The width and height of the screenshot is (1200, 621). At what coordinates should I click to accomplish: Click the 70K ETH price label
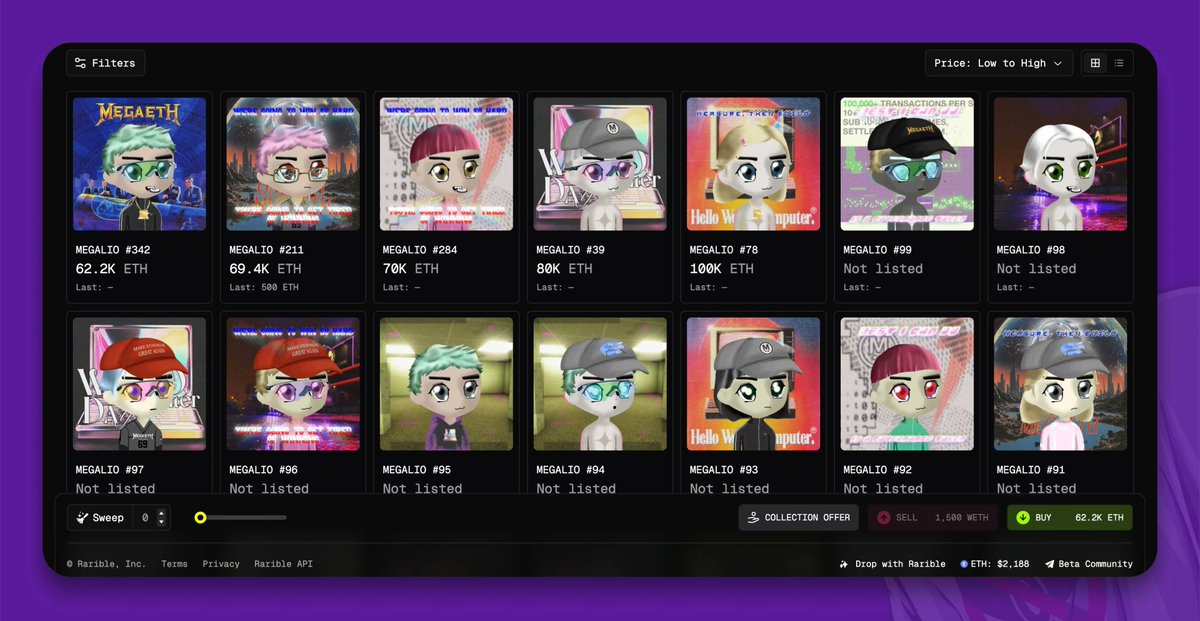(411, 269)
